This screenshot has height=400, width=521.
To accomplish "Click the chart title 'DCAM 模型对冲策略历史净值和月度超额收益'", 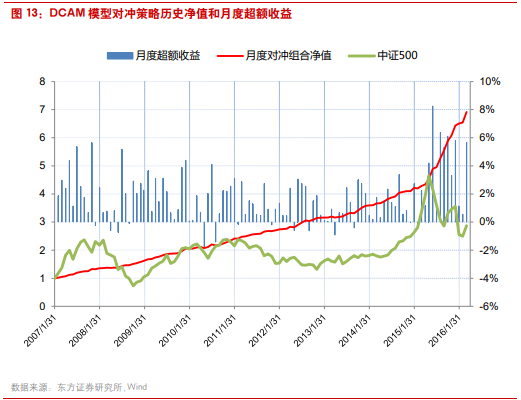I will (171, 14).
